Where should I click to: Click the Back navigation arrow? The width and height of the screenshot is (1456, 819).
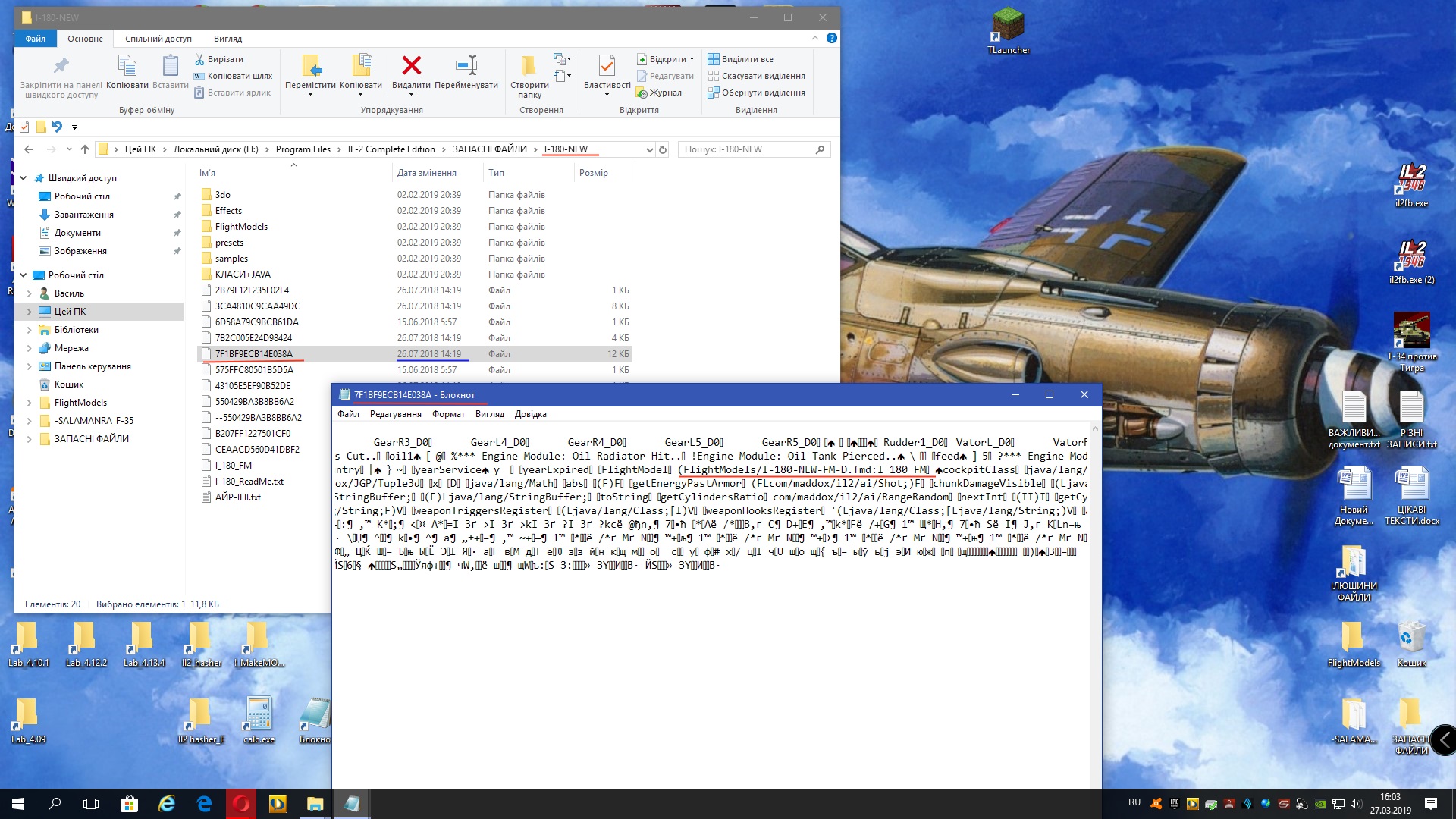click(29, 149)
